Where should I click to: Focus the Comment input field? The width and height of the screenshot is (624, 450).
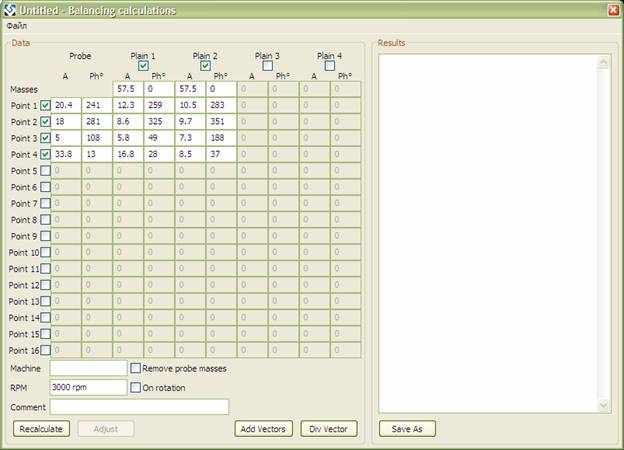[139, 407]
